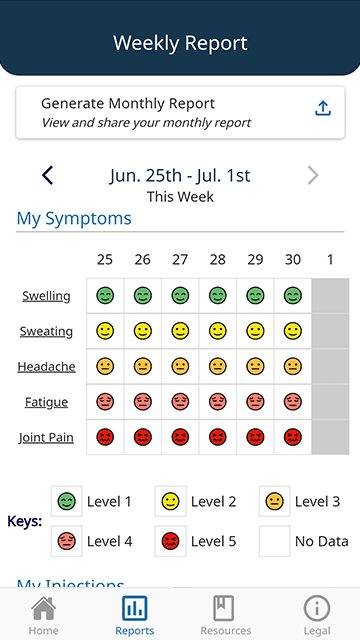Select the Reports chart icon

point(134,608)
